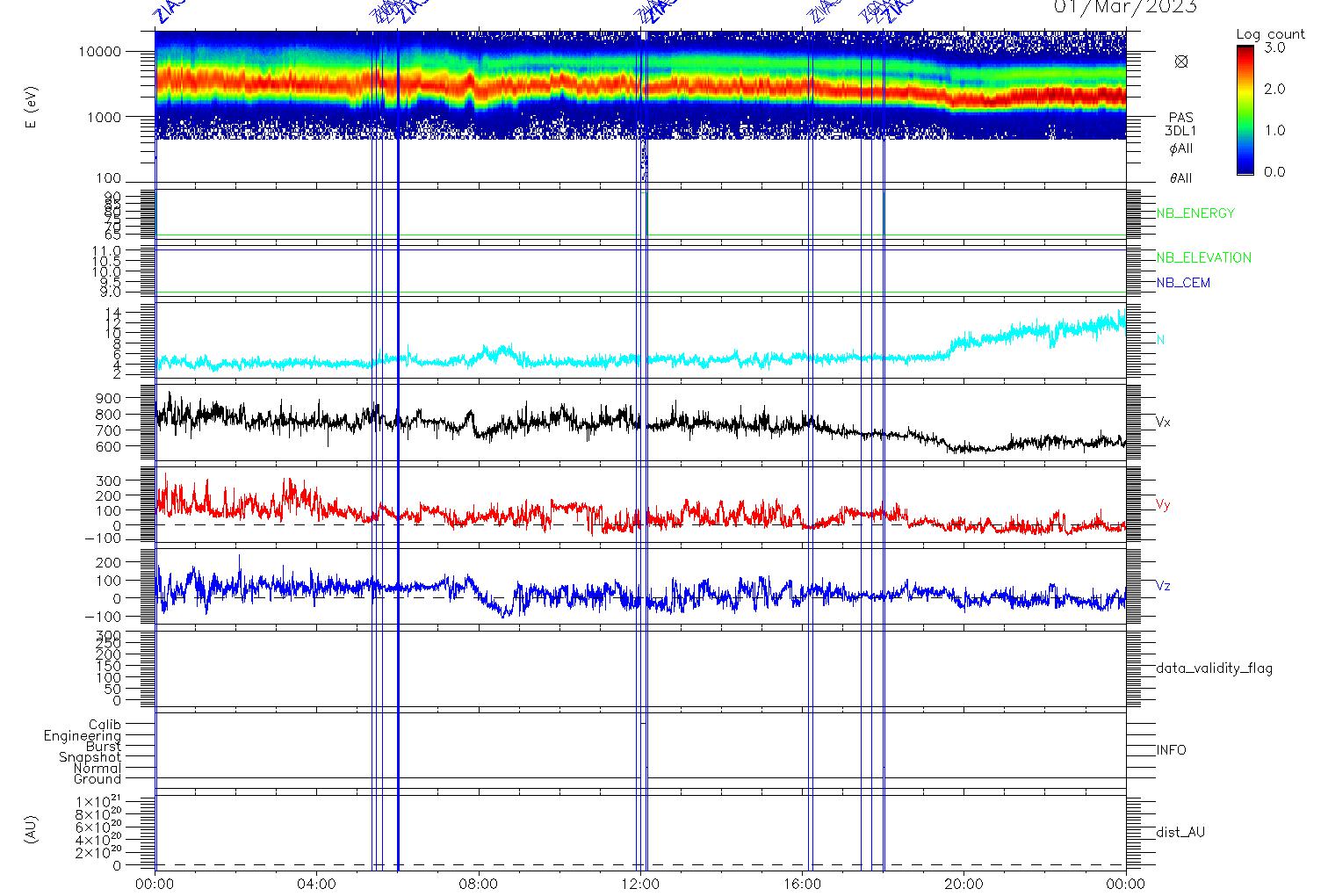Click the 1.0 tick label on the colorbar
The image size is (1328, 896).
click(1274, 130)
